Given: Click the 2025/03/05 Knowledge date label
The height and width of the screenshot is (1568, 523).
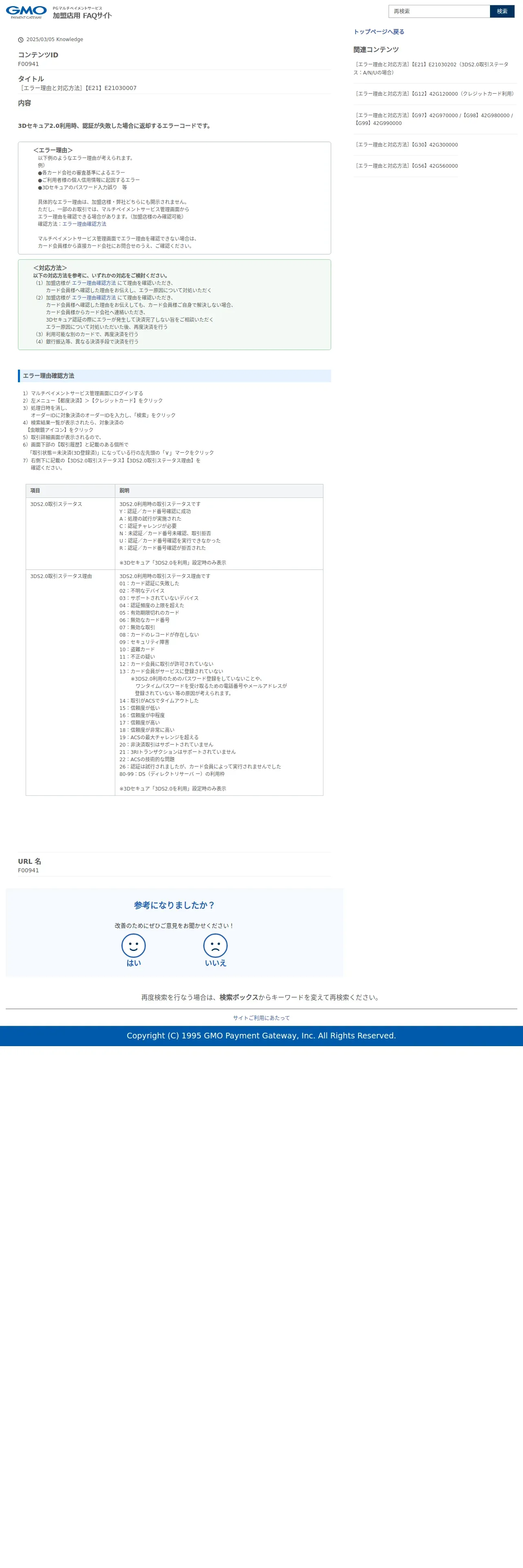Looking at the screenshot, I should pos(55,39).
